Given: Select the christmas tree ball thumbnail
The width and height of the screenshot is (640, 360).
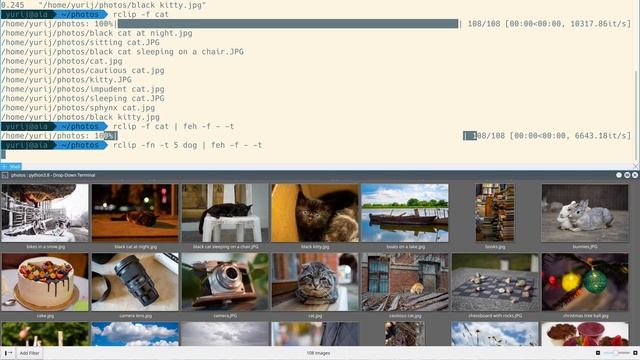Looking at the screenshot, I should tap(585, 282).
